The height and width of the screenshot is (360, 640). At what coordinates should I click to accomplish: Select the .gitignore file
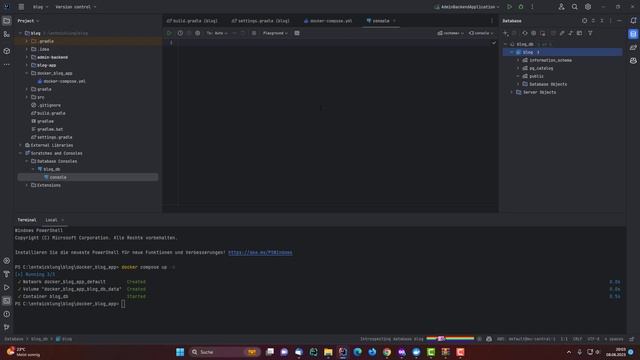point(46,105)
